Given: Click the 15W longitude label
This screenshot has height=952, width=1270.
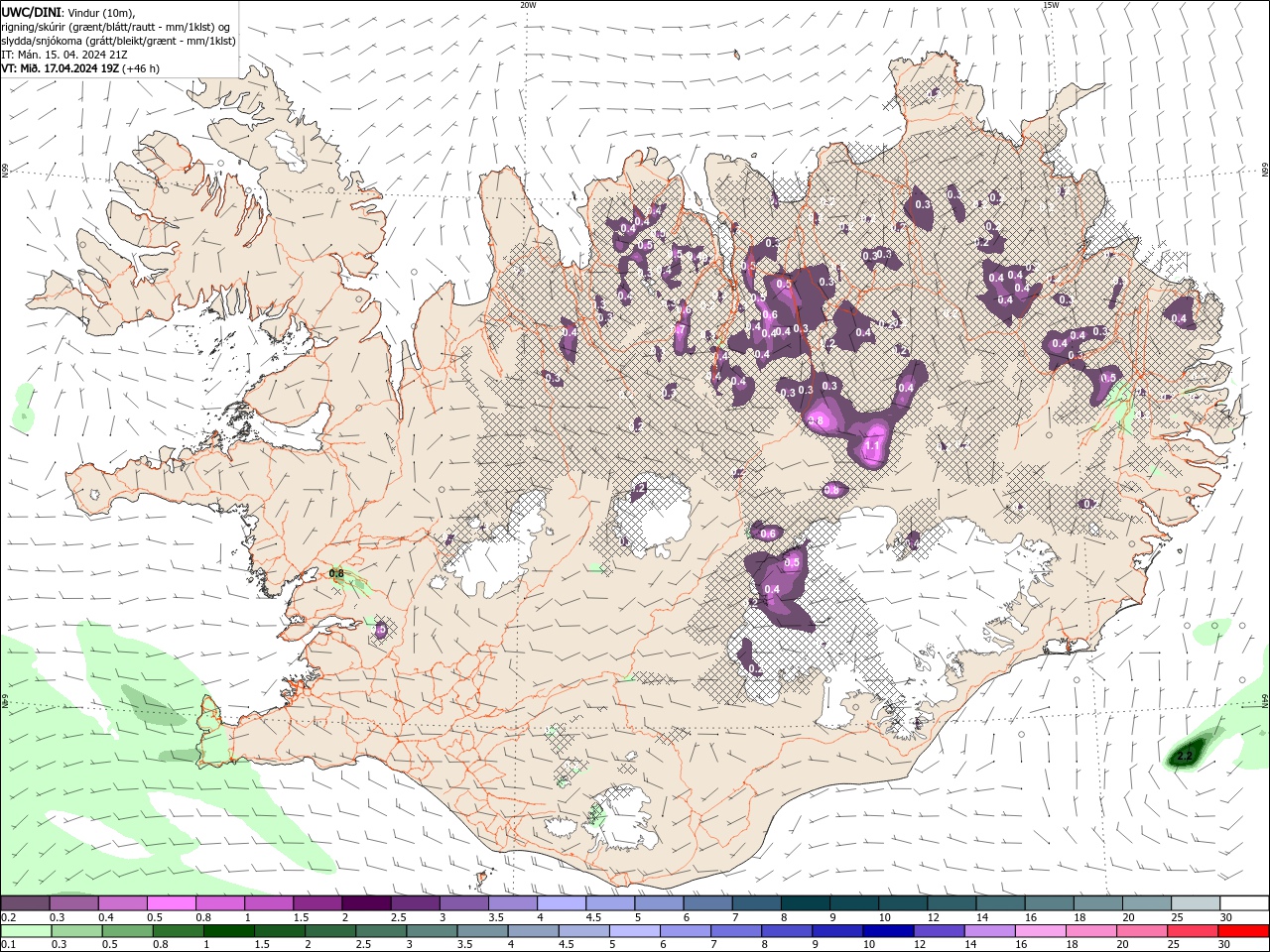Looking at the screenshot, I should 1051,5.
